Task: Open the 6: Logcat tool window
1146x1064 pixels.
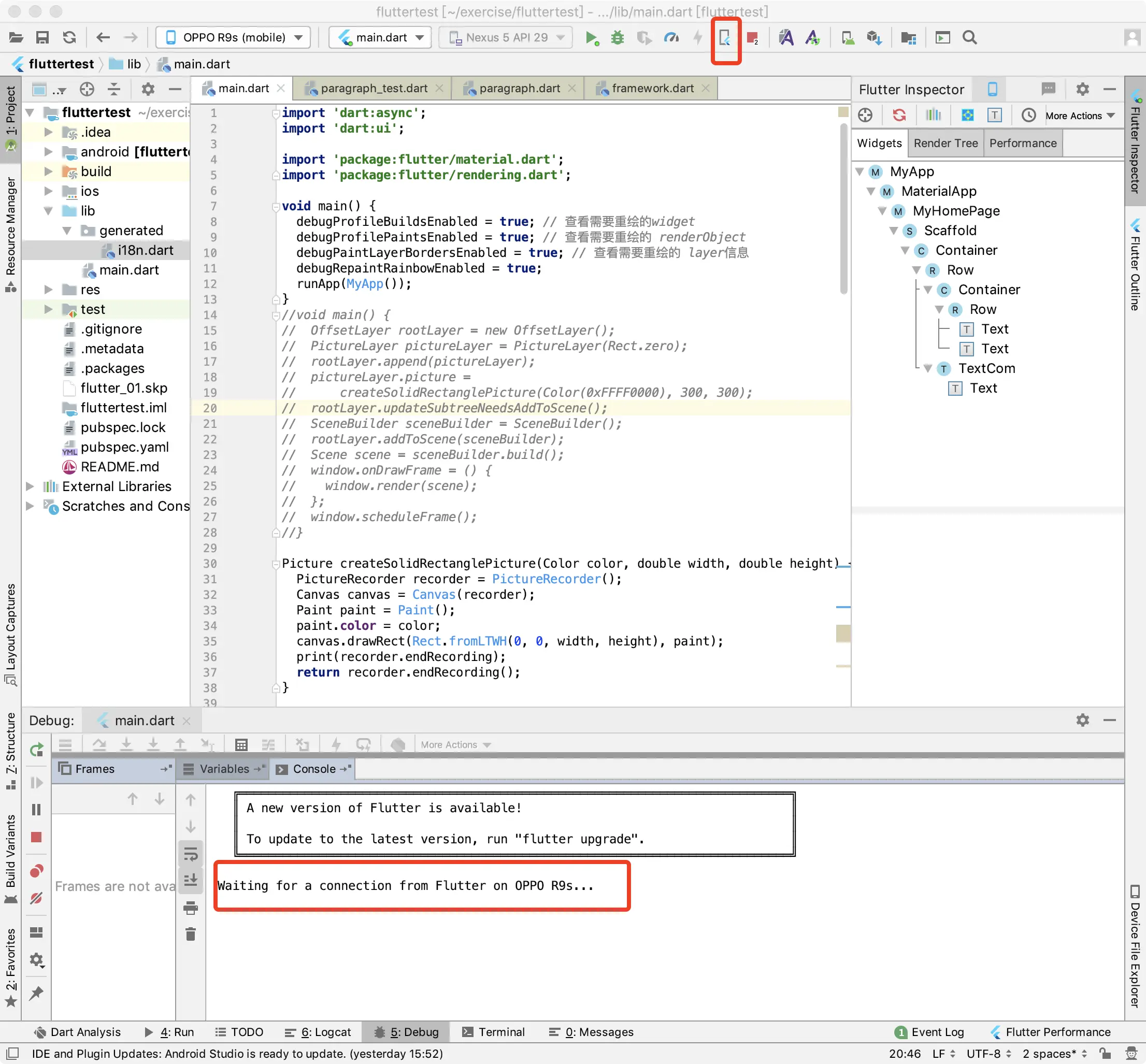Action: (x=318, y=1032)
